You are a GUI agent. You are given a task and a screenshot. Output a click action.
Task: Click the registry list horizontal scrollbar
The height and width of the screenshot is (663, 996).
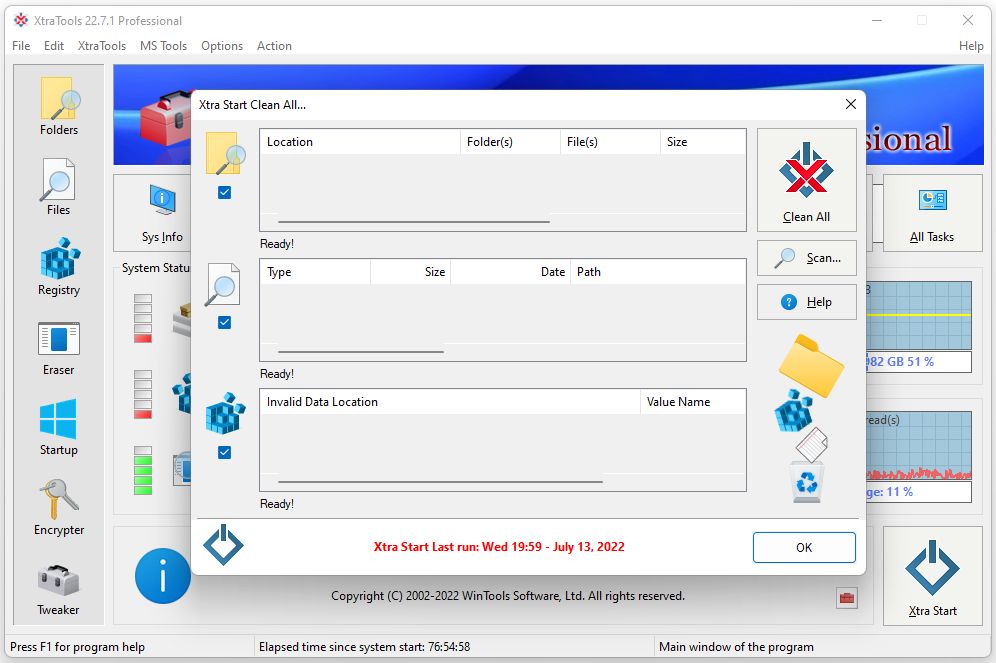point(440,481)
